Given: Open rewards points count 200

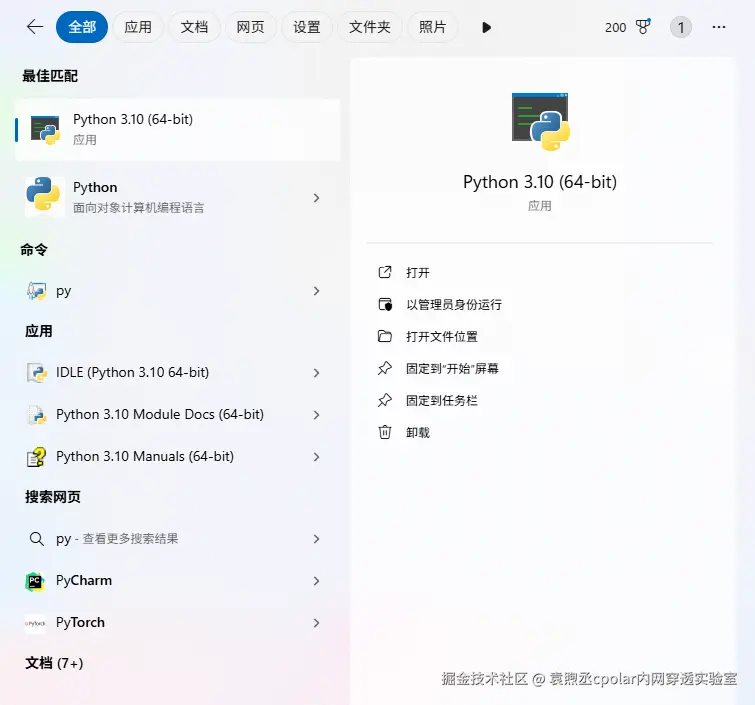Looking at the screenshot, I should coord(615,27).
